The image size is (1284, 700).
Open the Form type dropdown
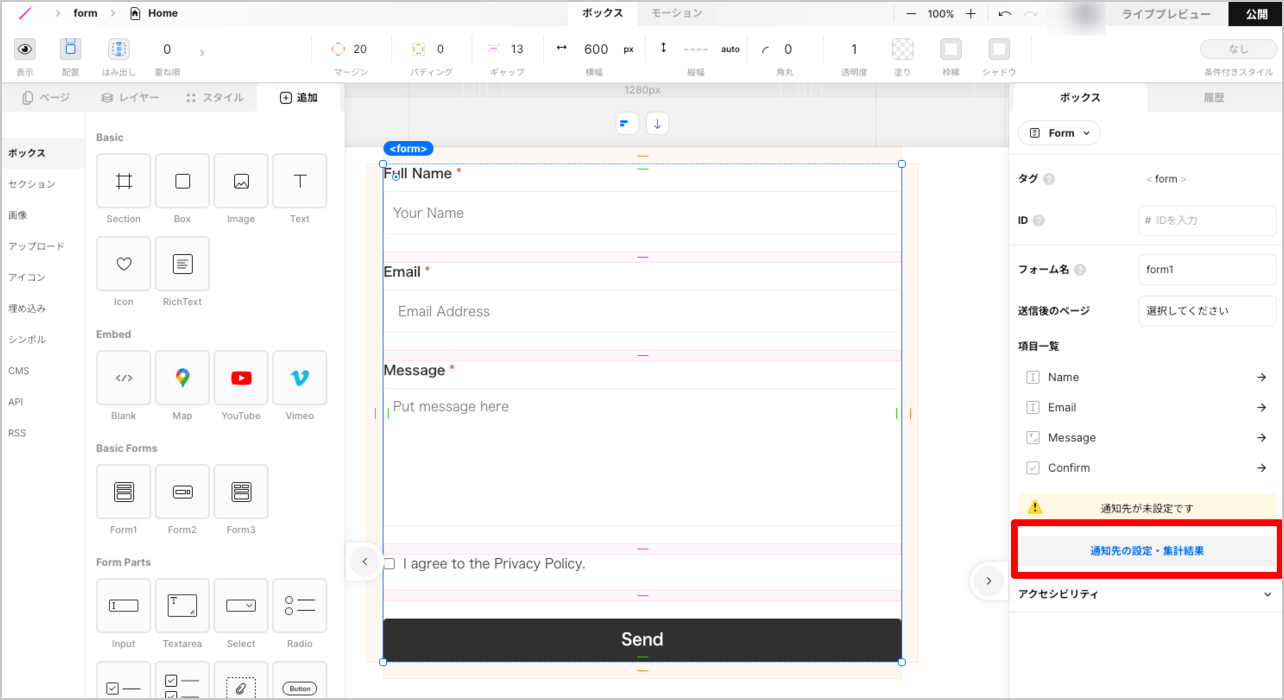(1059, 133)
